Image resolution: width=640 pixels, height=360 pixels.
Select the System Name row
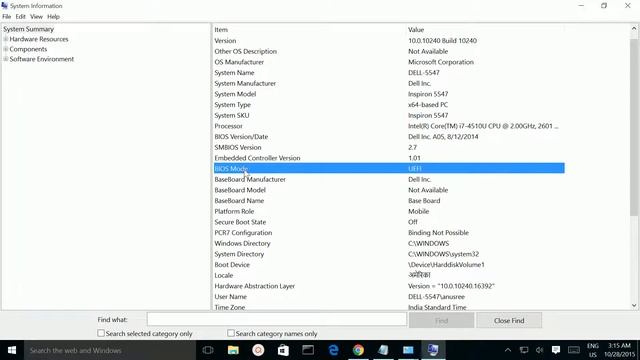coord(389,73)
